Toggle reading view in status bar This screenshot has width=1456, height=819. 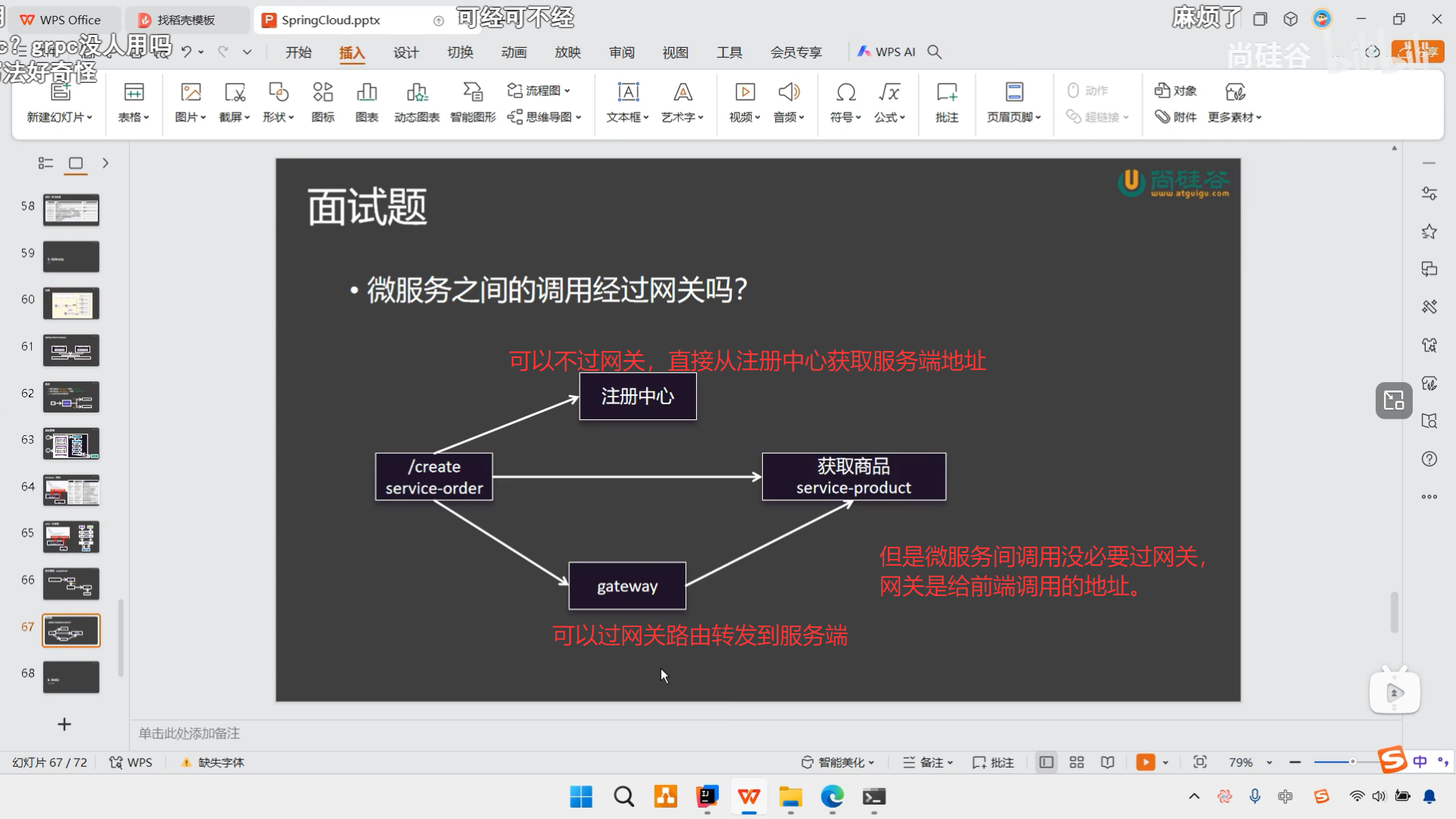tap(1108, 762)
